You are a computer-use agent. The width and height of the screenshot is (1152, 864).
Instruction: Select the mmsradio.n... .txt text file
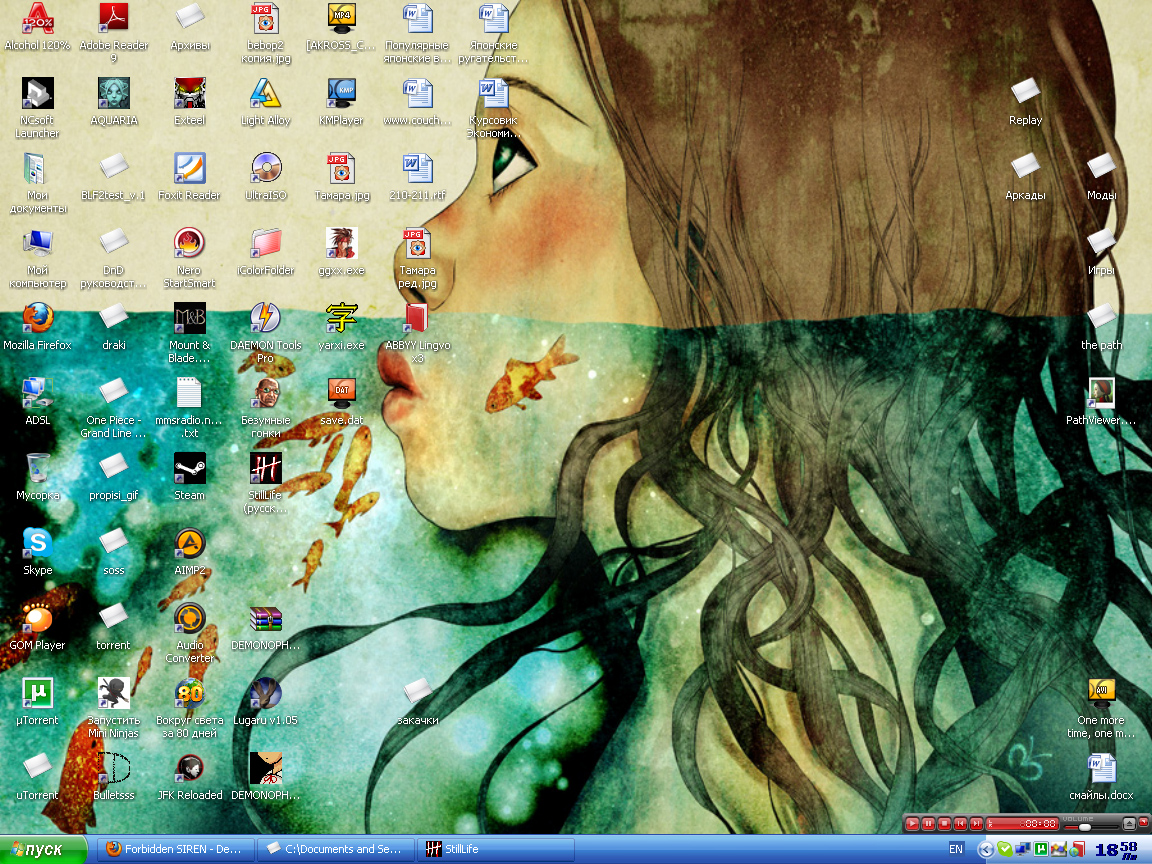[190, 408]
